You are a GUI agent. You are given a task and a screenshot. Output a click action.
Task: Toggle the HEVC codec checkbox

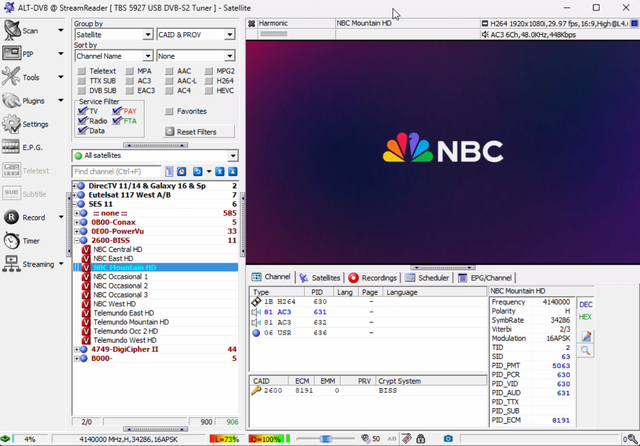[x=209, y=91]
